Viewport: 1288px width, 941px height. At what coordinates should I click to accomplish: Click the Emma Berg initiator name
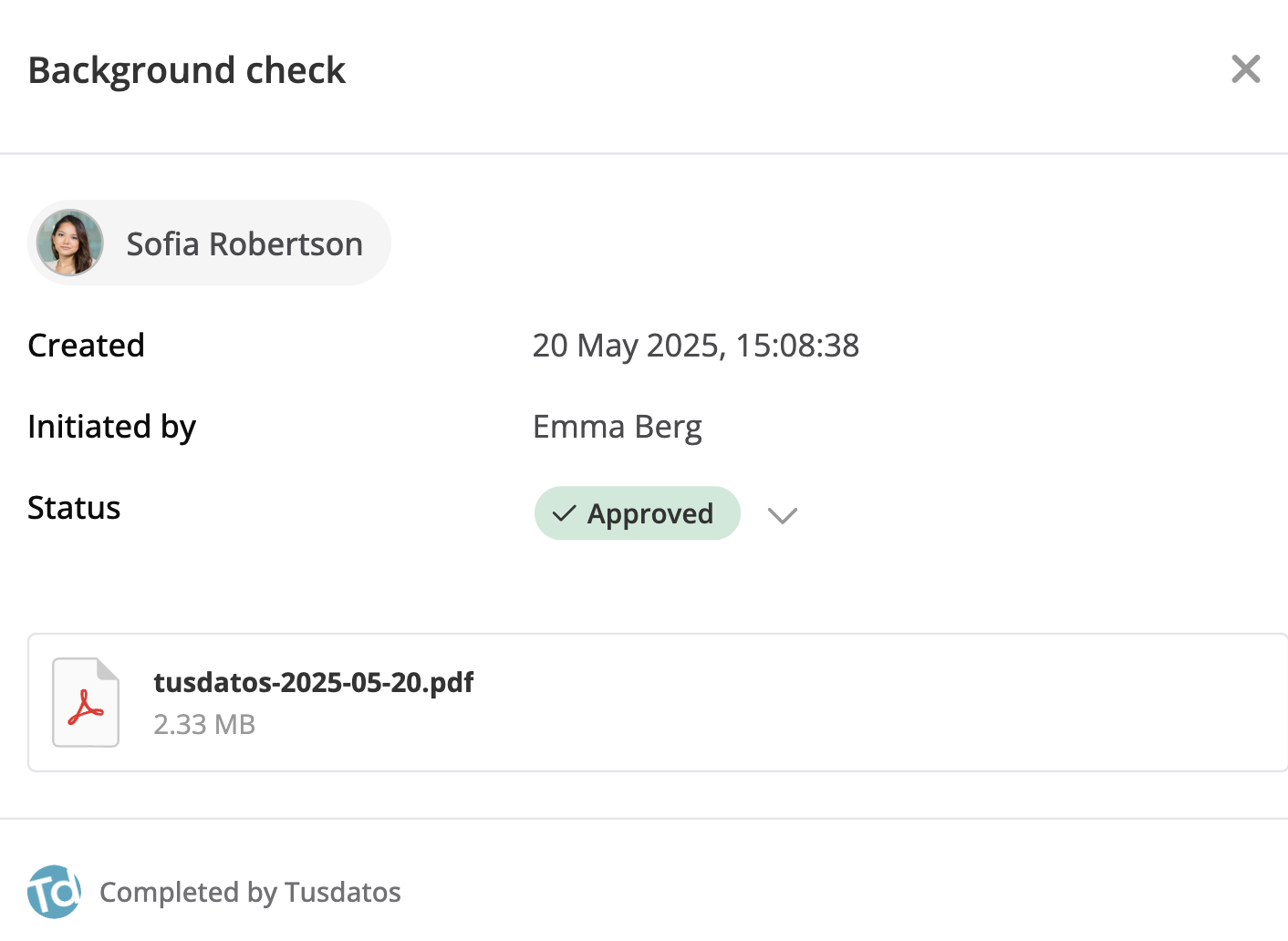click(618, 427)
